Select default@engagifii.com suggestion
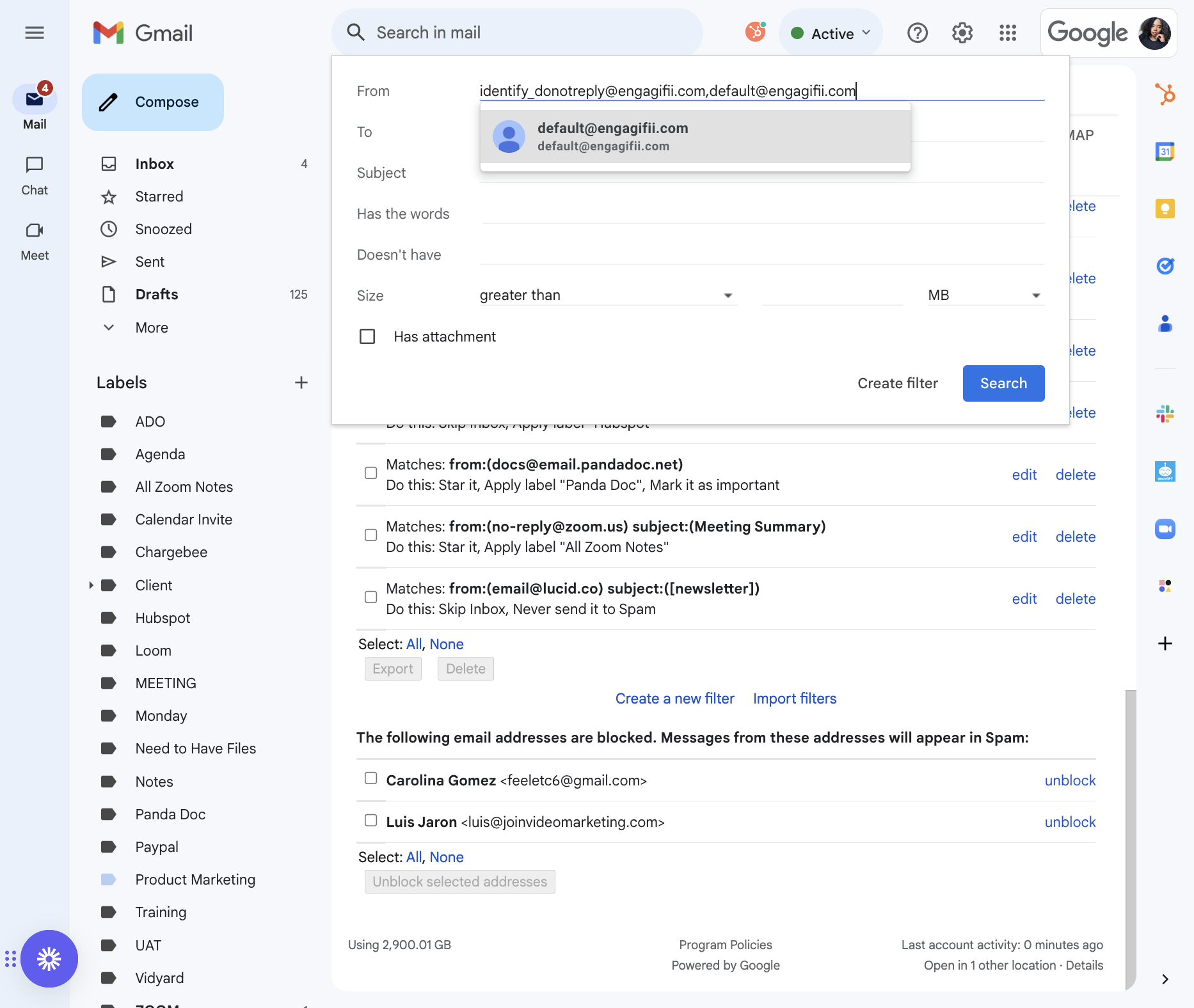Viewport: 1194px width, 1008px height. click(x=696, y=136)
